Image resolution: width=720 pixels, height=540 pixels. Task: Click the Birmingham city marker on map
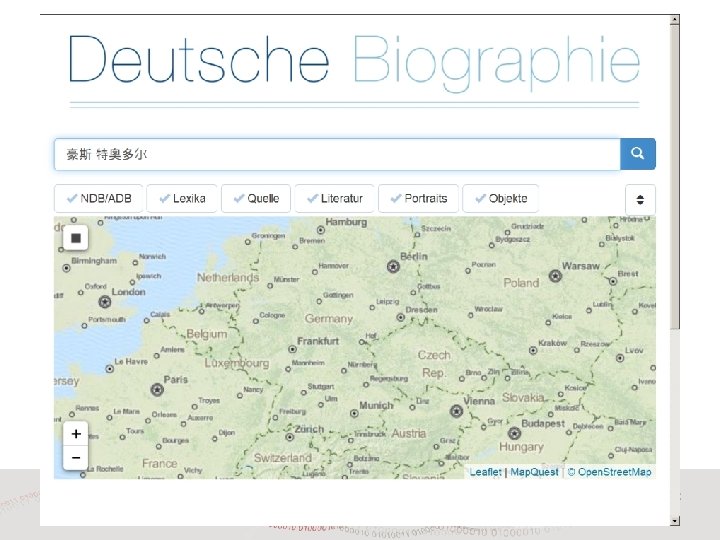pyautogui.click(x=66, y=268)
